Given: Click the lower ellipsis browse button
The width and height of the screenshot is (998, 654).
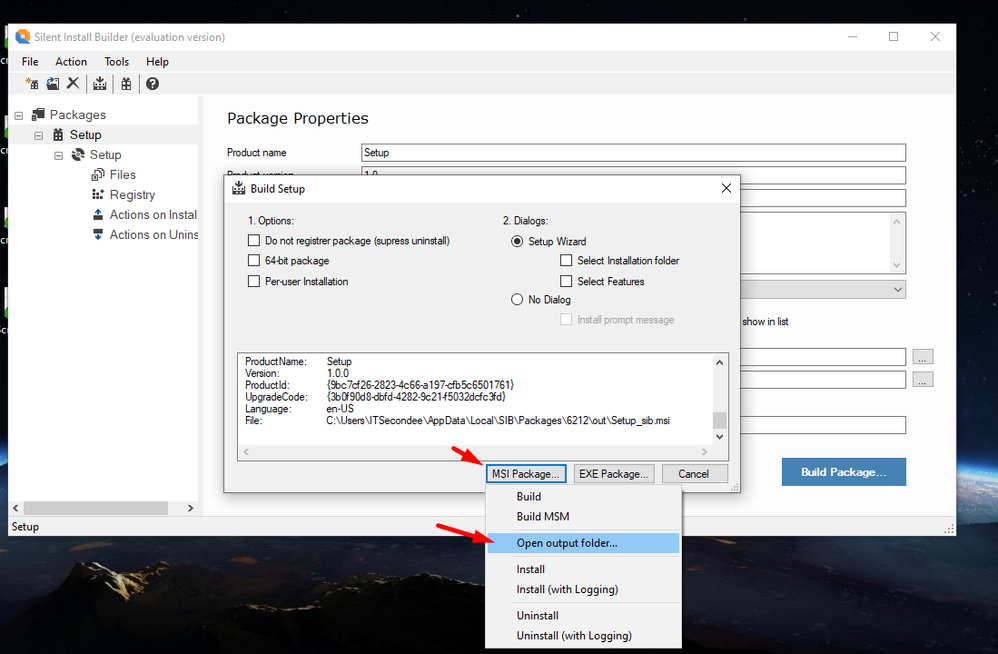Looking at the screenshot, I should click(x=922, y=379).
